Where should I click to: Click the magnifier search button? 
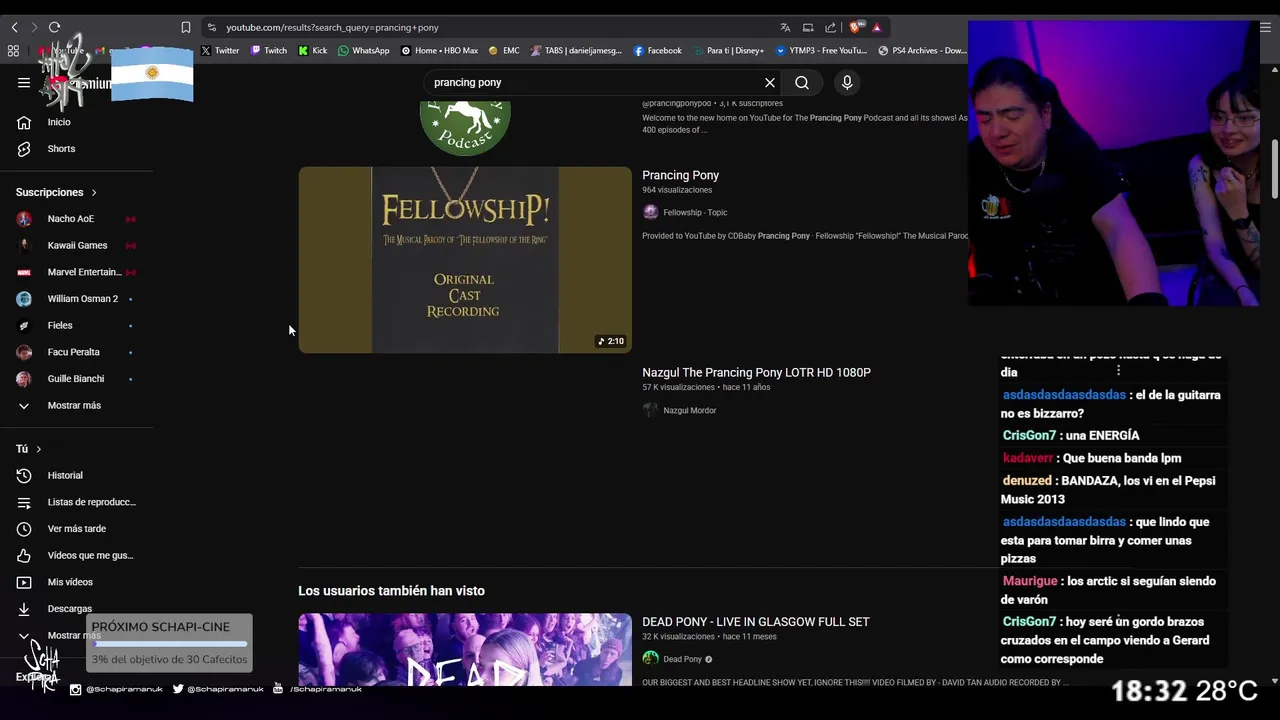[802, 83]
